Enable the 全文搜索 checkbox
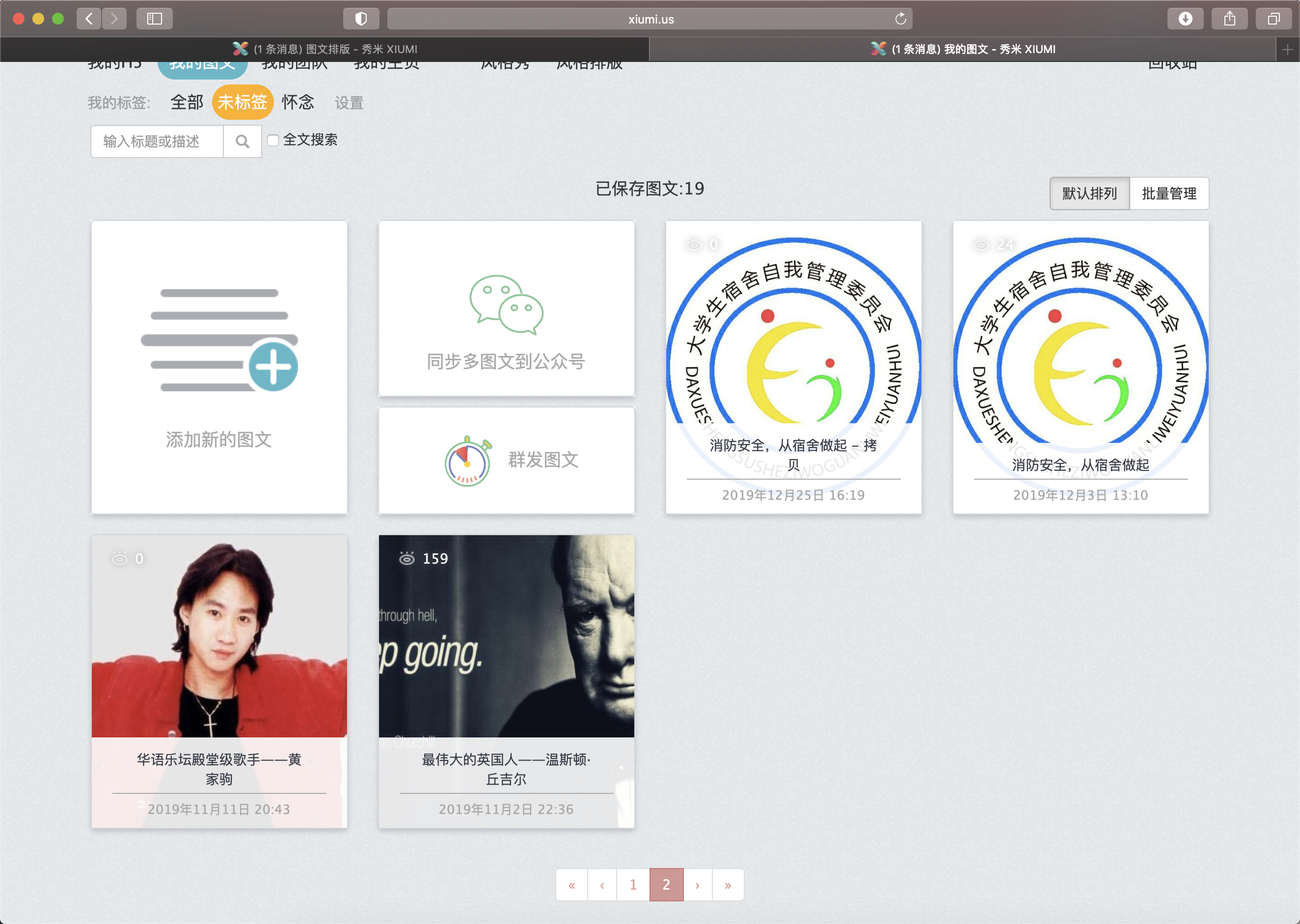This screenshot has width=1300, height=924. [273, 140]
